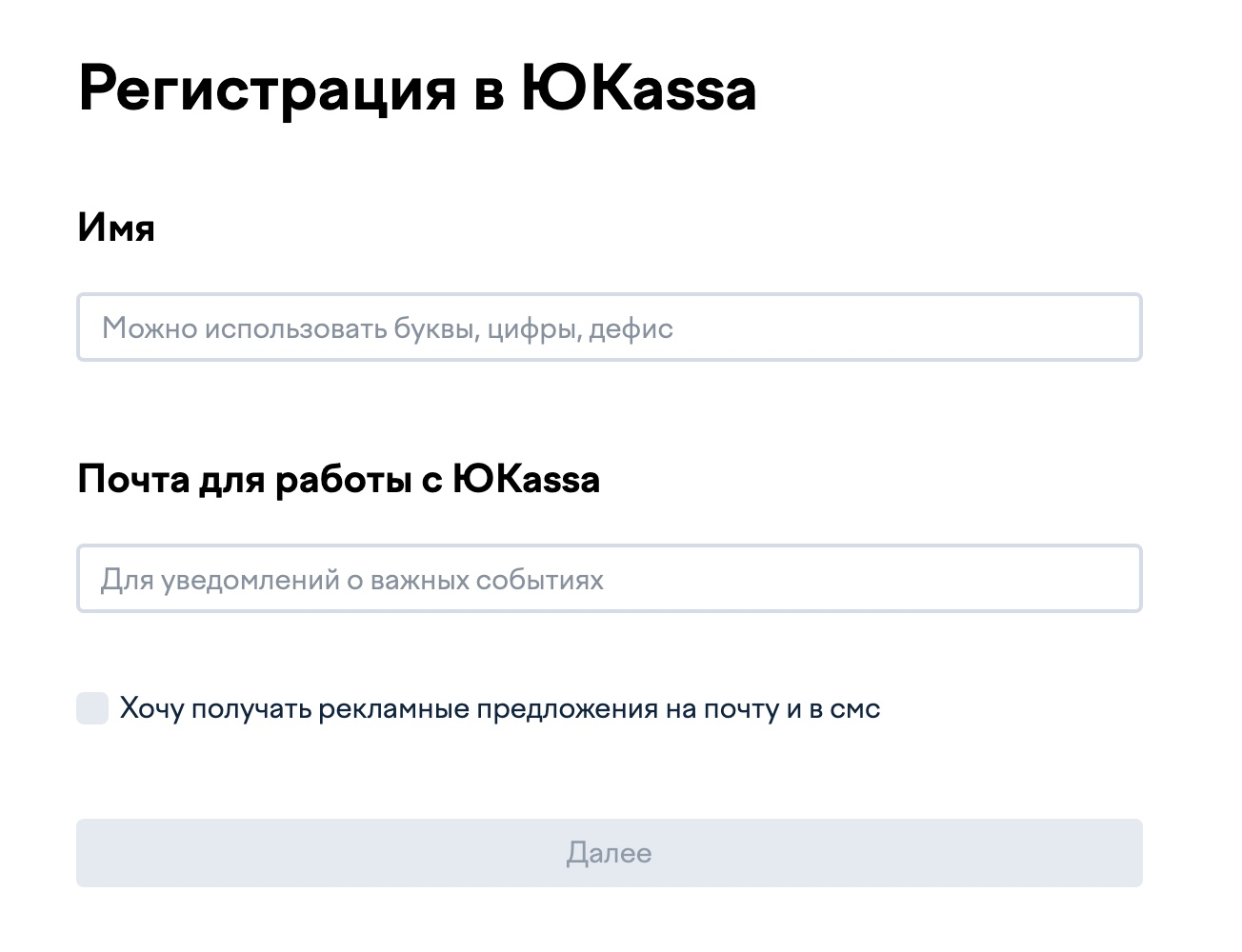Toggle marketing emails and SMS opt-in box

tap(92, 708)
